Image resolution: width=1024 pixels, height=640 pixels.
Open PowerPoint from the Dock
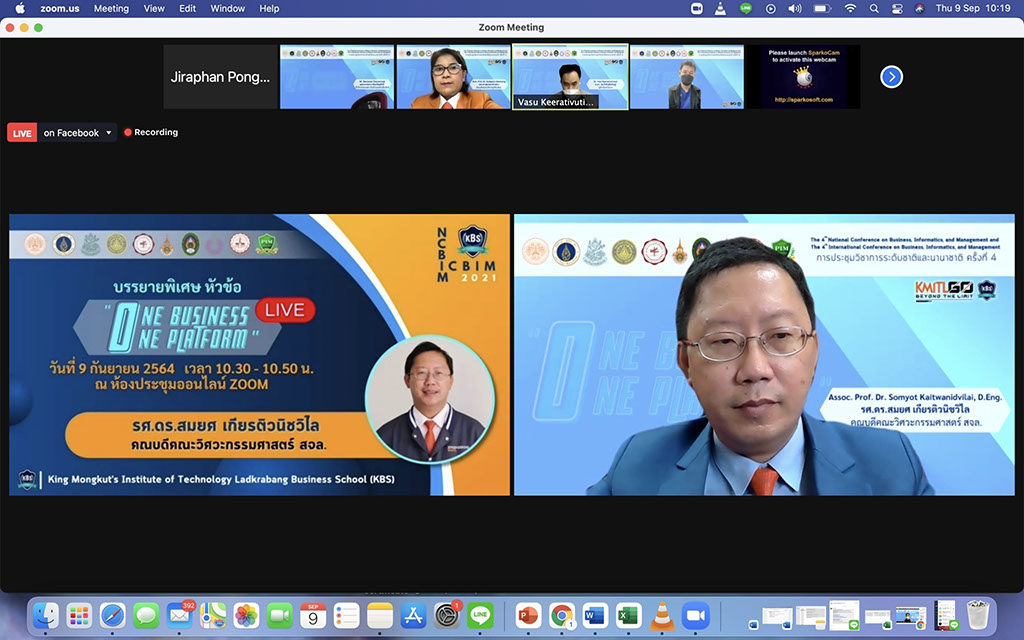coord(528,616)
